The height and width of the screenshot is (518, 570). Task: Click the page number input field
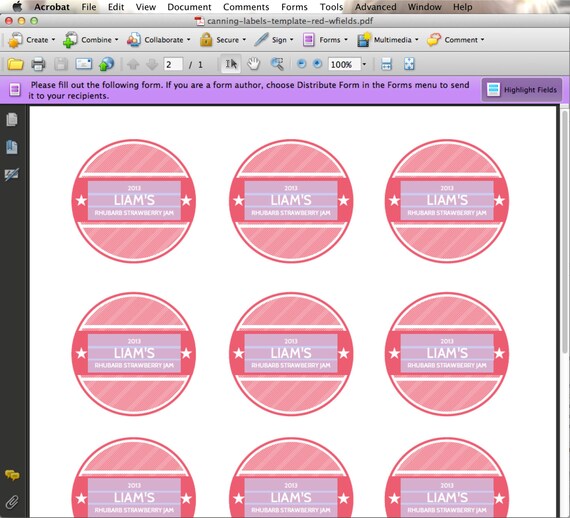(173, 65)
